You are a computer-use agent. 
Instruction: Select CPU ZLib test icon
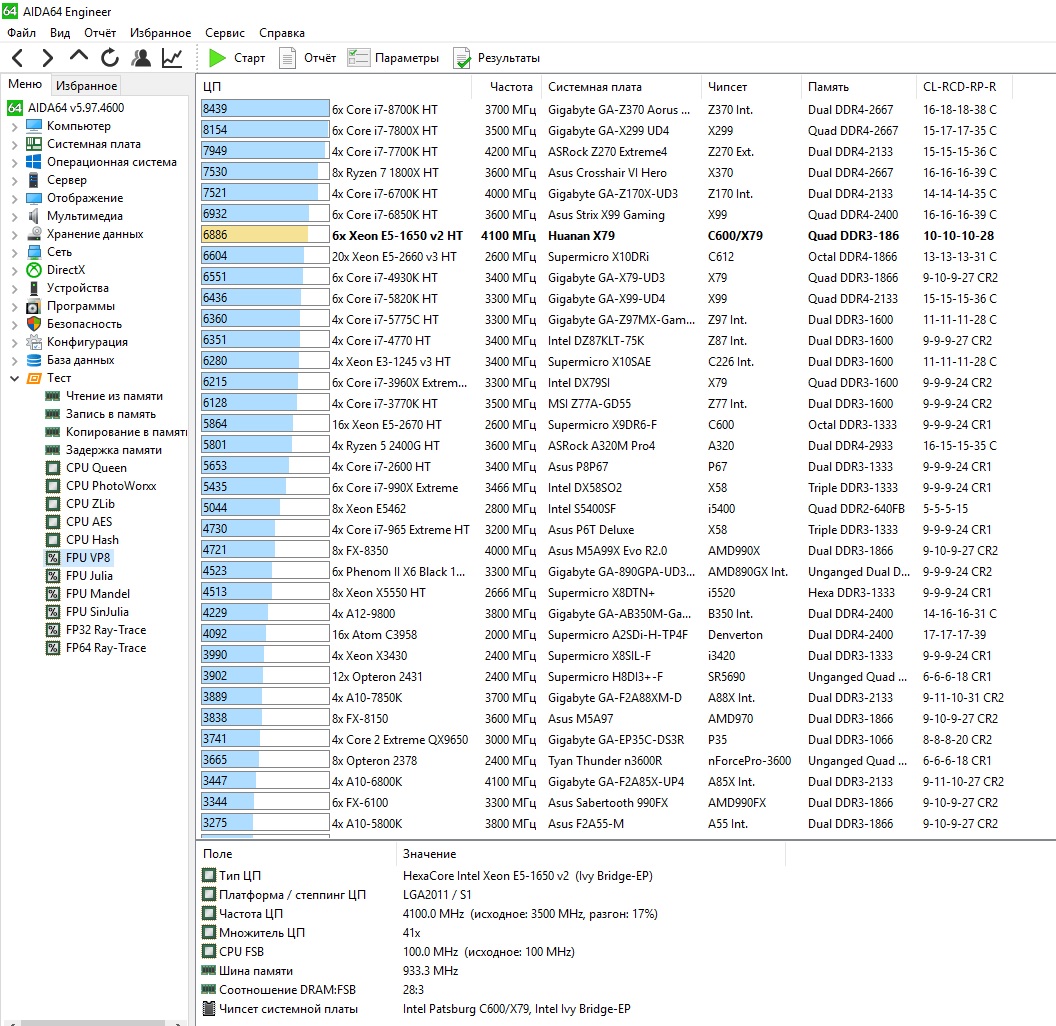point(53,504)
